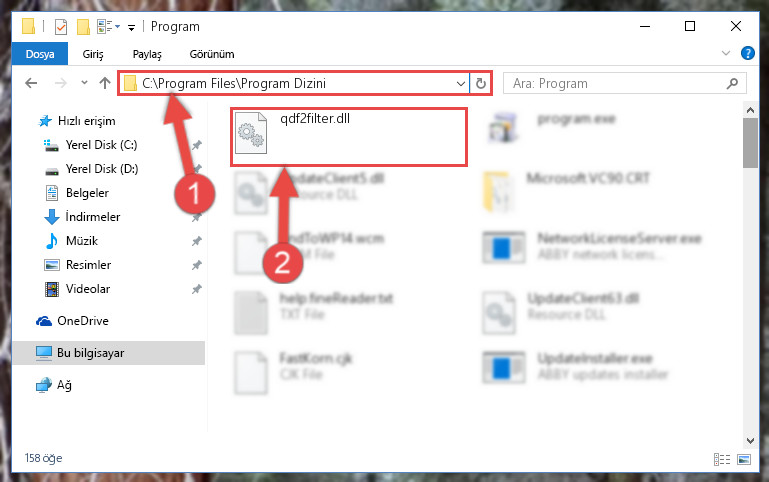This screenshot has height=482, width=769.
Task: Open the Görünüm ribbon tab
Action: coord(212,54)
